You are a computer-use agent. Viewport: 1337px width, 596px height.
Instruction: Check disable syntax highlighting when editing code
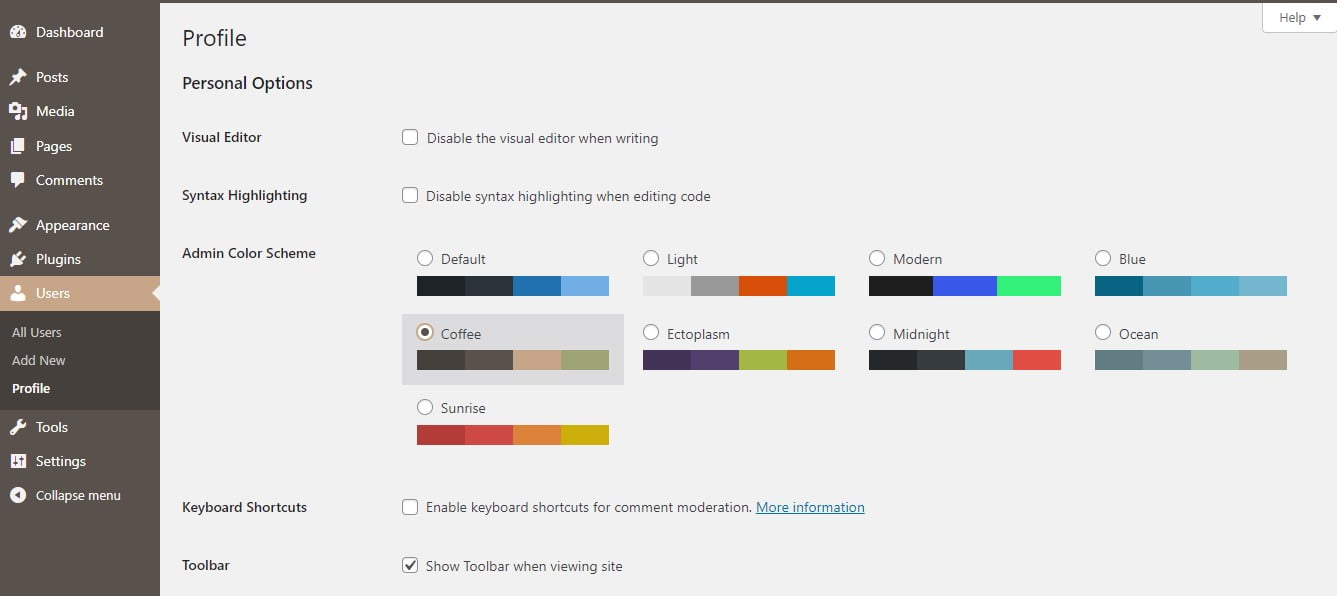pyautogui.click(x=410, y=195)
